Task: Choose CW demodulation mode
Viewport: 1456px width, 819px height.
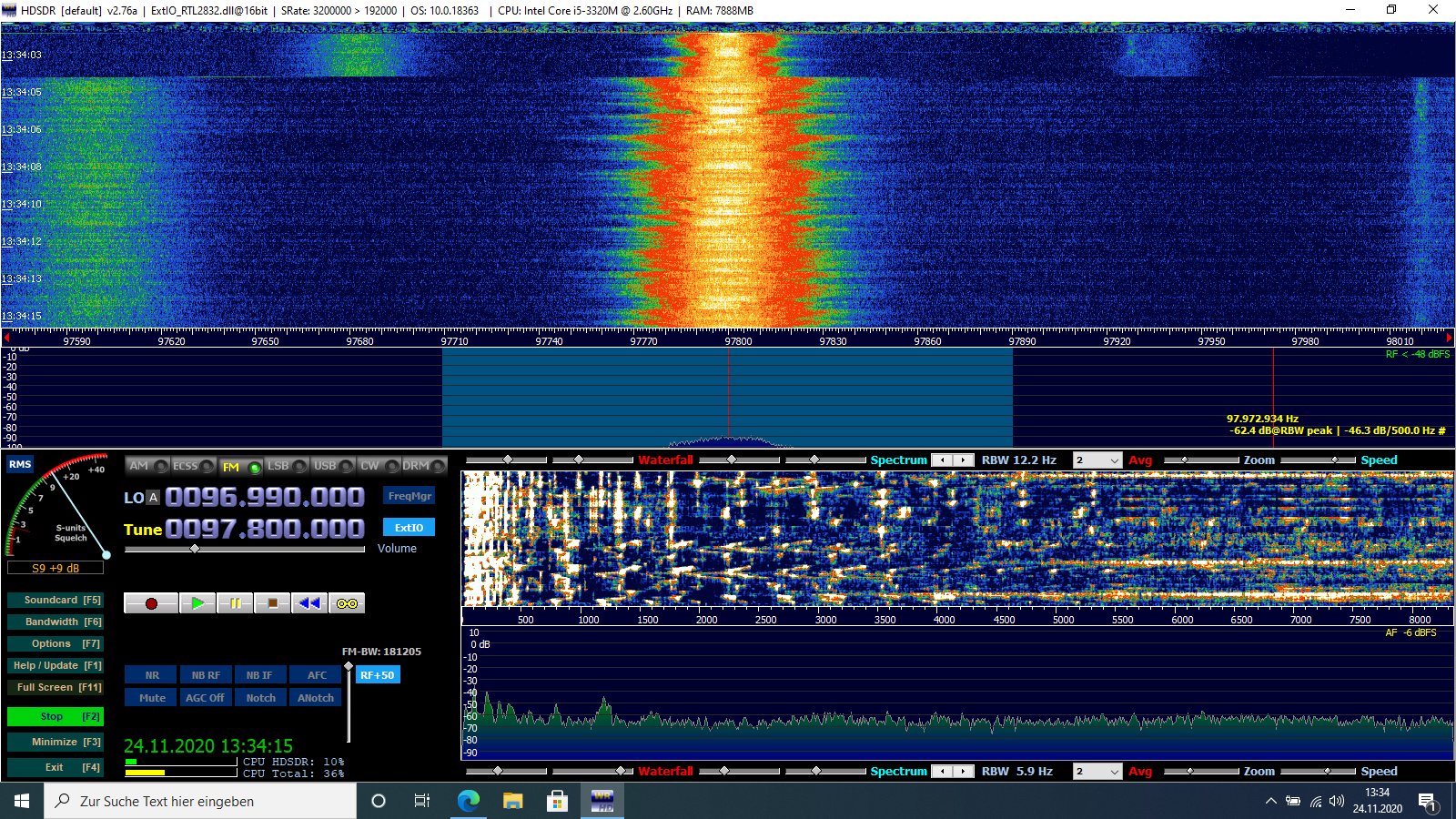Action: 379,466
